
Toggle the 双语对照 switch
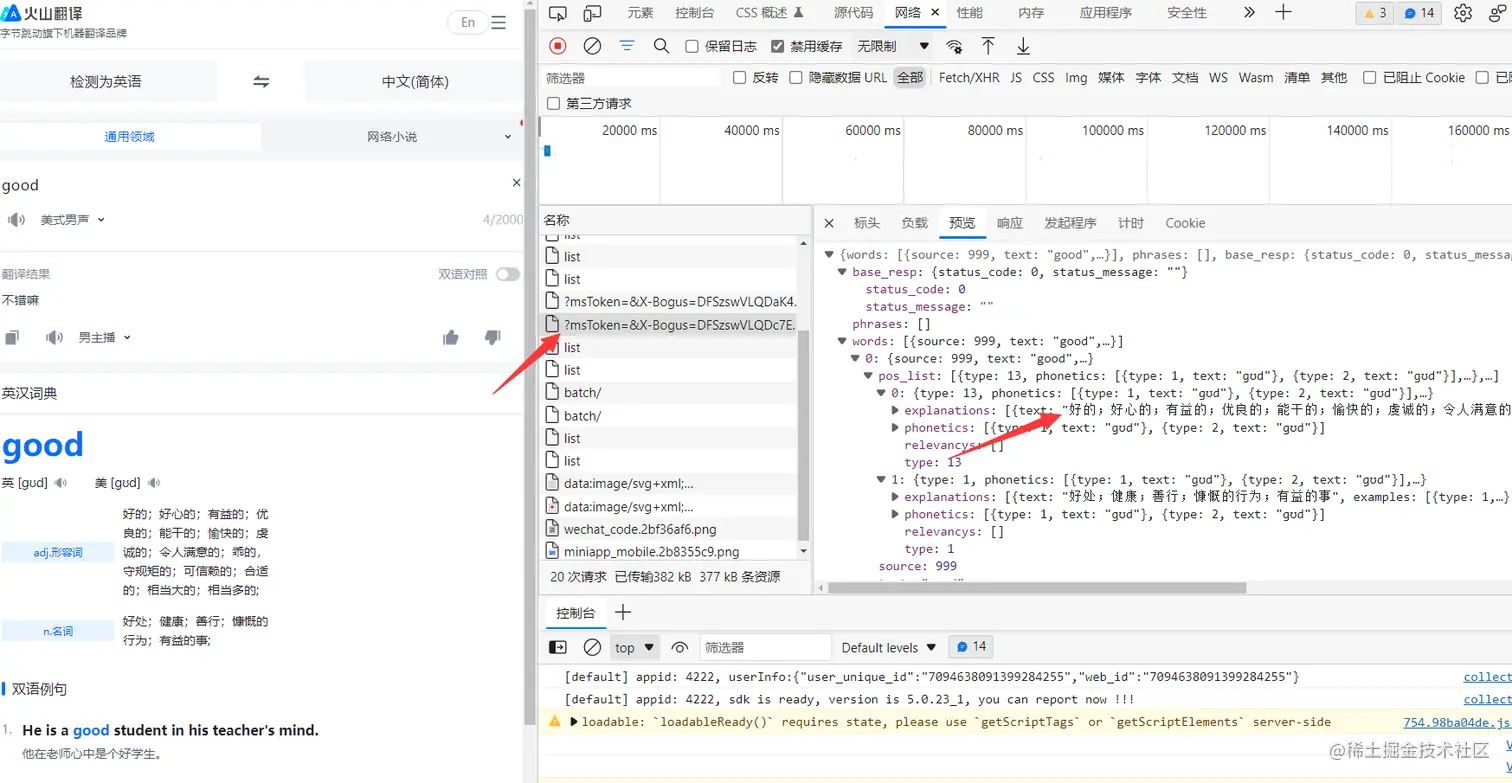(508, 274)
